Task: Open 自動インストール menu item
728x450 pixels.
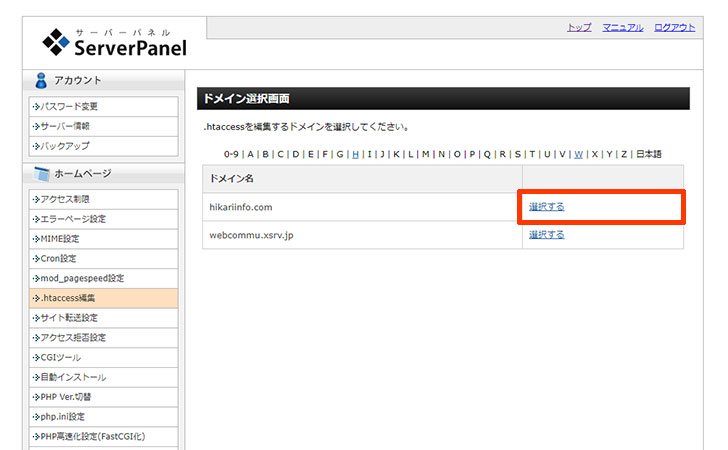Action: pos(103,377)
